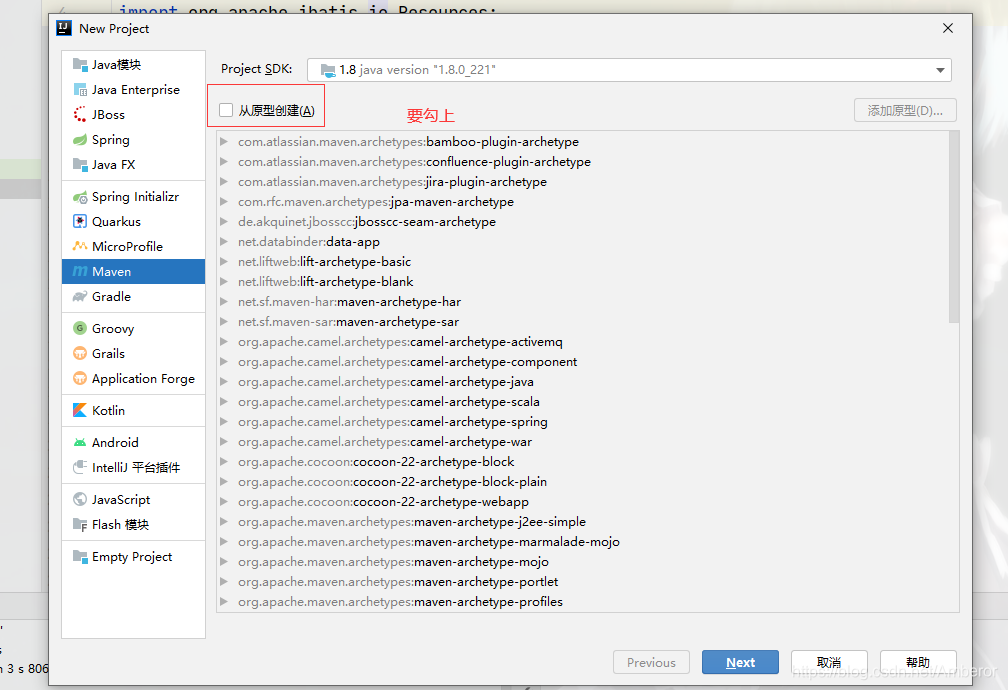This screenshot has width=1008, height=690.
Task: Expand jpa-maven-archetype node
Action: click(x=224, y=201)
